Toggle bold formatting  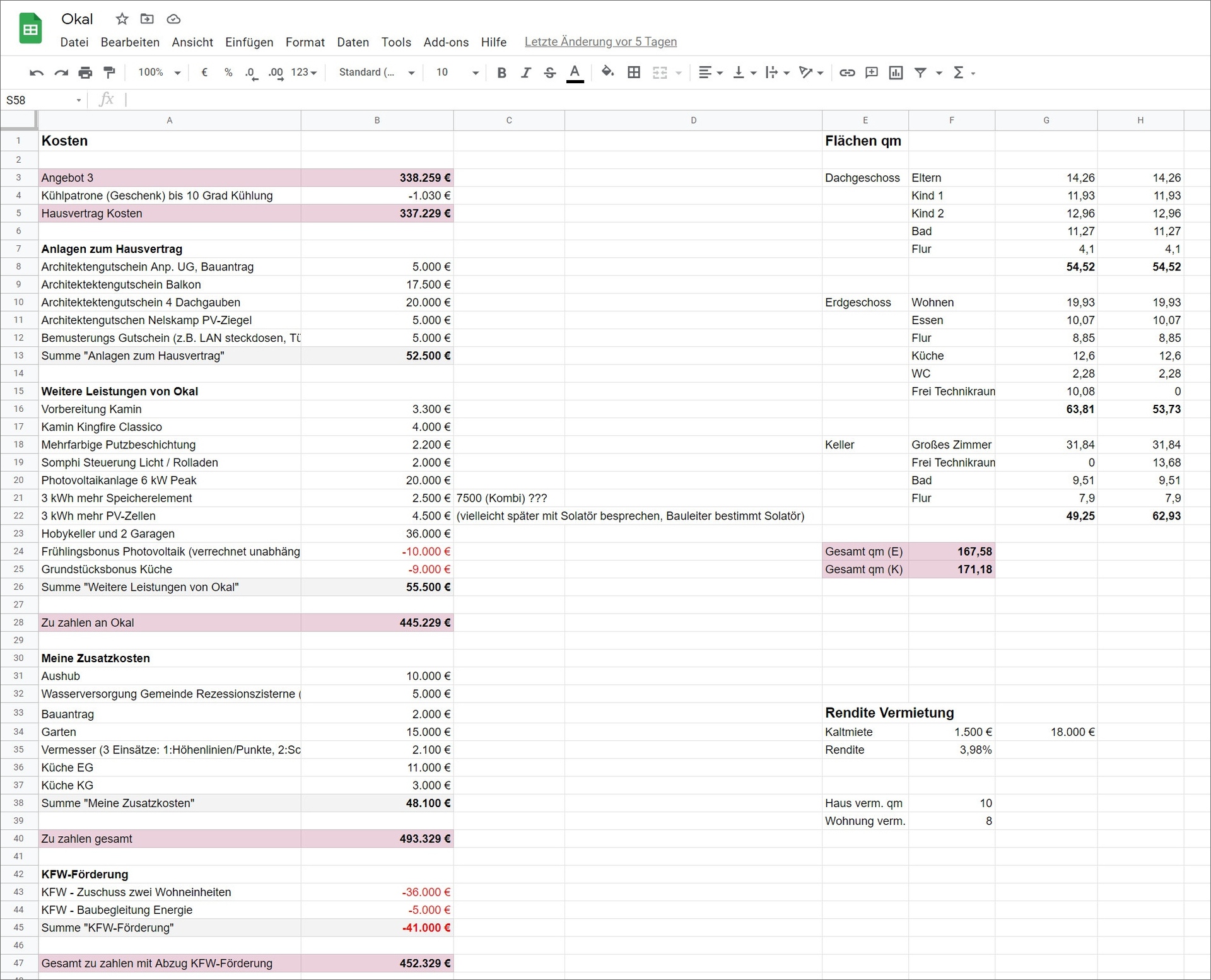(x=501, y=73)
